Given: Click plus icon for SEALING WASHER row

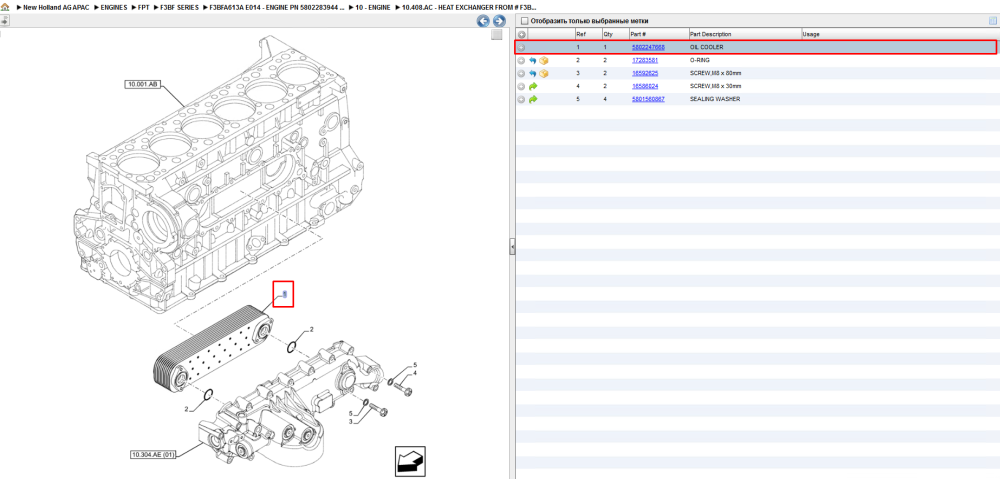Looking at the screenshot, I should click(x=522, y=99).
